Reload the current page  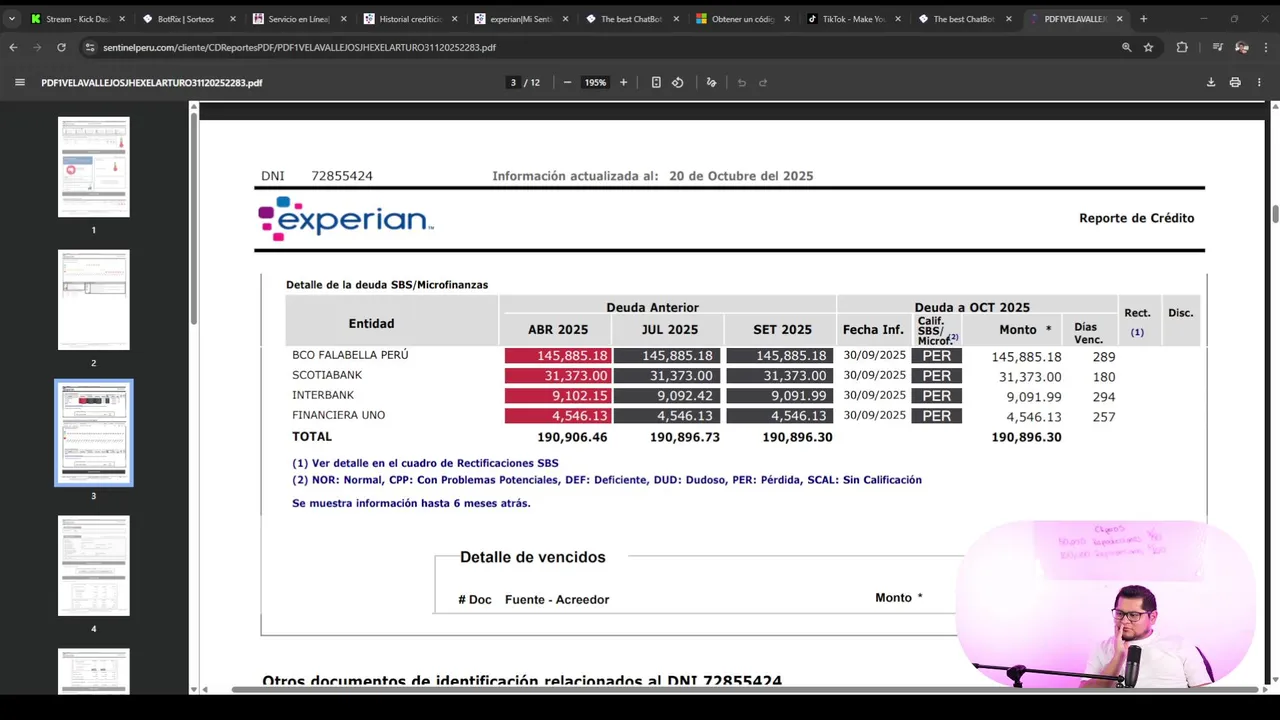(61, 47)
